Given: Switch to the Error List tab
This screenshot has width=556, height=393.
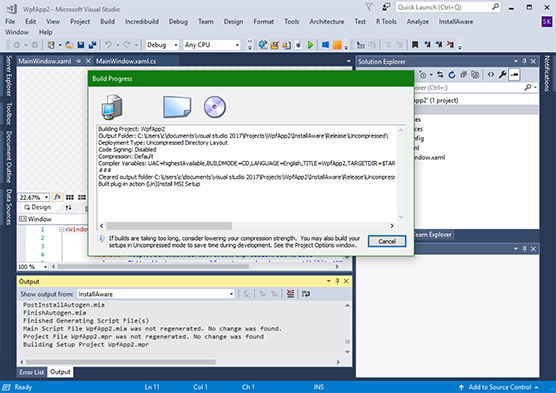Looking at the screenshot, I should (32, 372).
